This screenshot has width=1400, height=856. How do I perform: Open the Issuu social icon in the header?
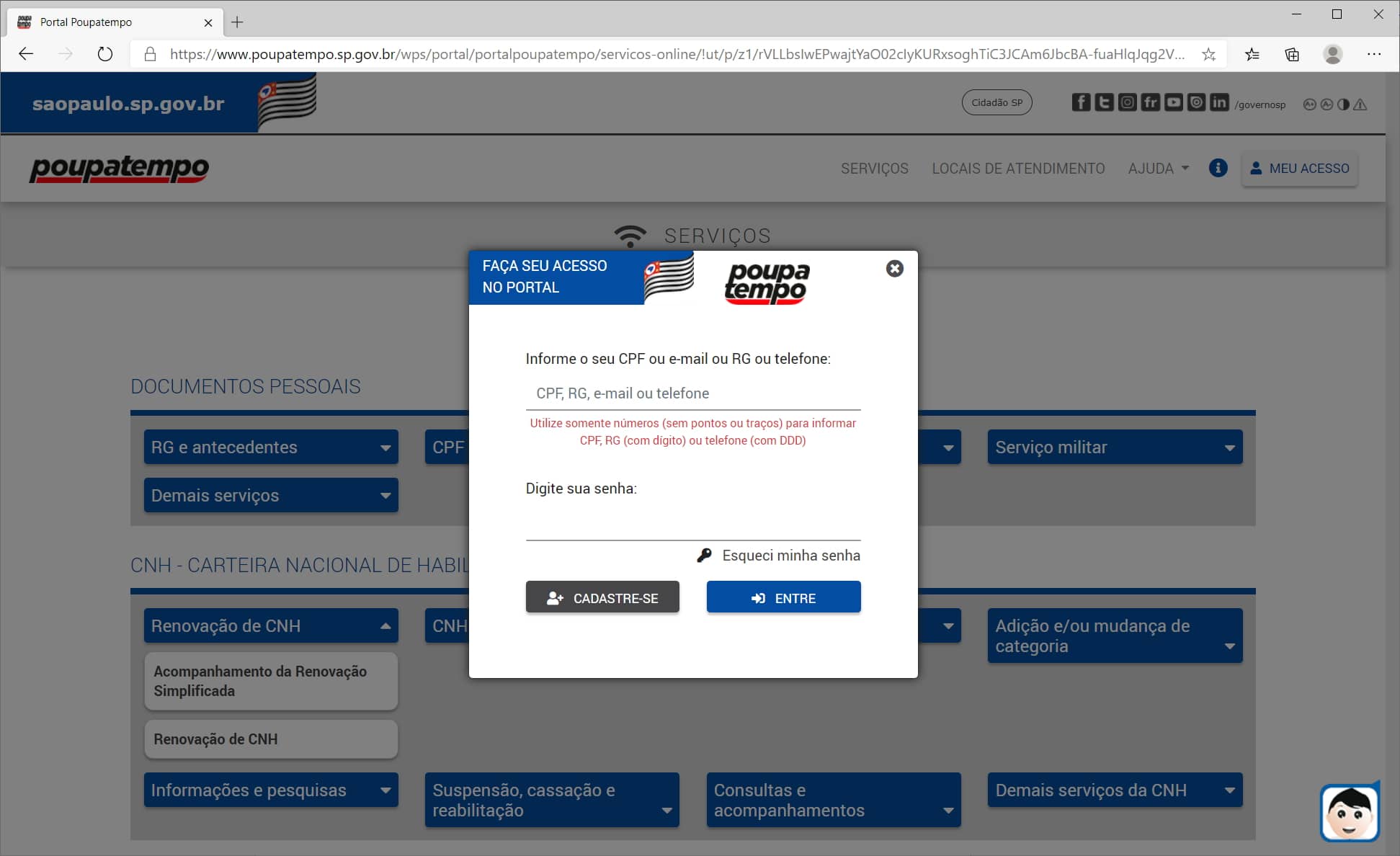1196,102
